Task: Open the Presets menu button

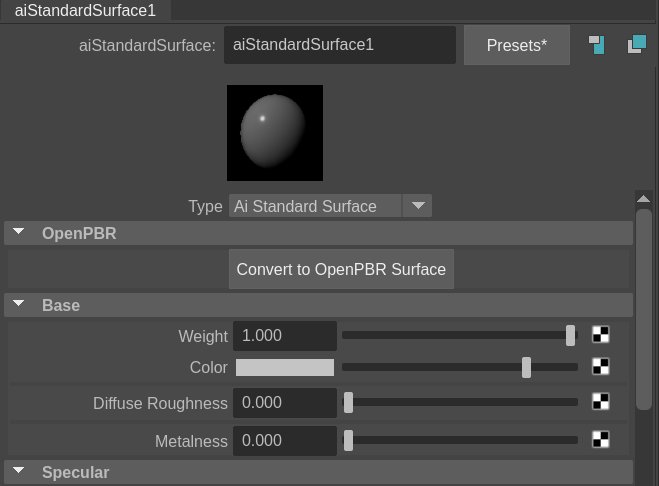Action: 517,45
